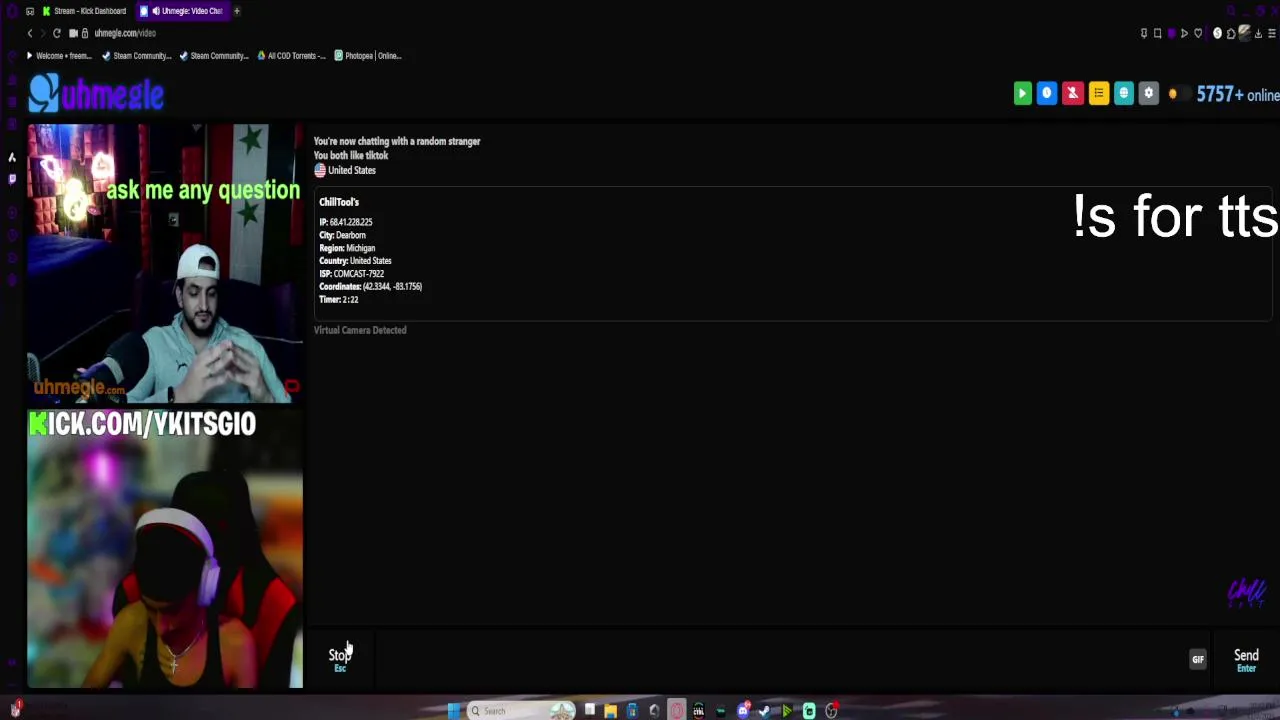Click your own webcam video
This screenshot has width=1280, height=720.
165,549
